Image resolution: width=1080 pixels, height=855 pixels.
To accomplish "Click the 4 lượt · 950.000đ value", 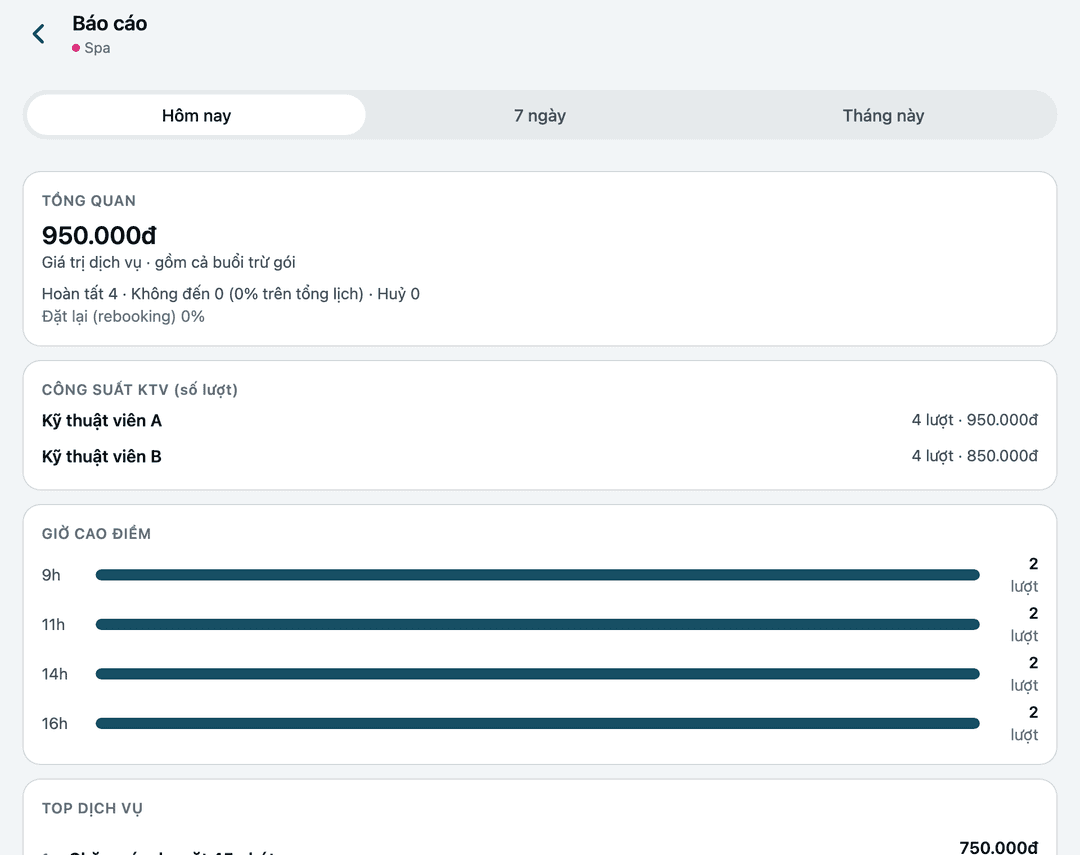I will tap(975, 420).
